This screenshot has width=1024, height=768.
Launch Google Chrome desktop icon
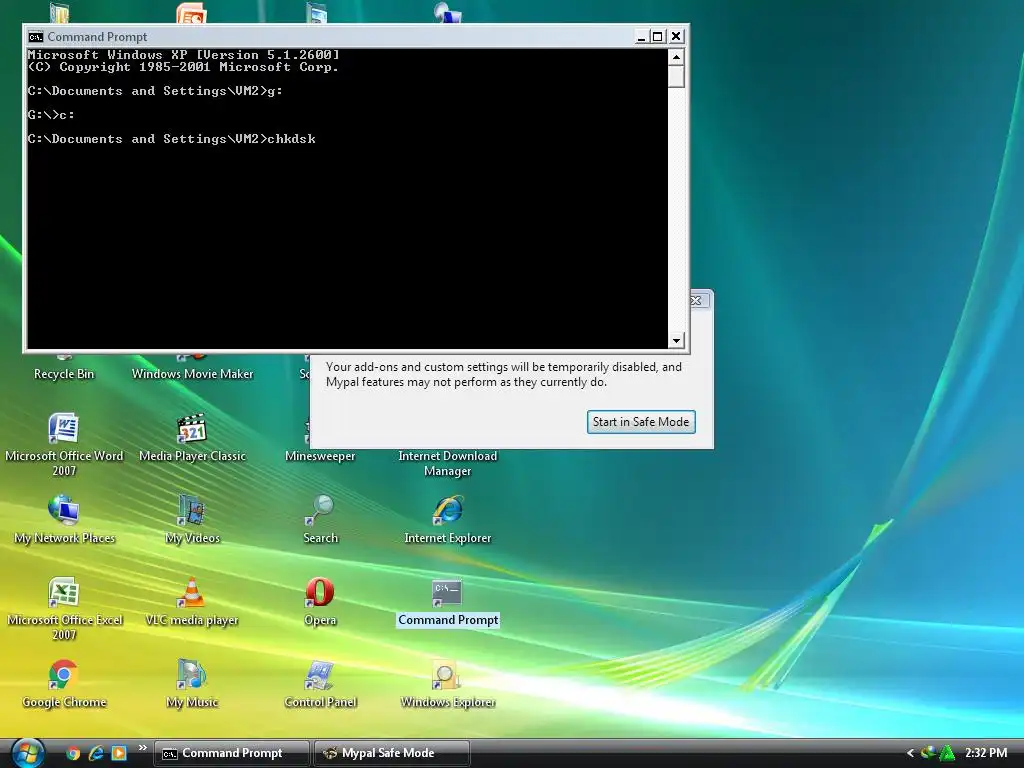point(63,675)
